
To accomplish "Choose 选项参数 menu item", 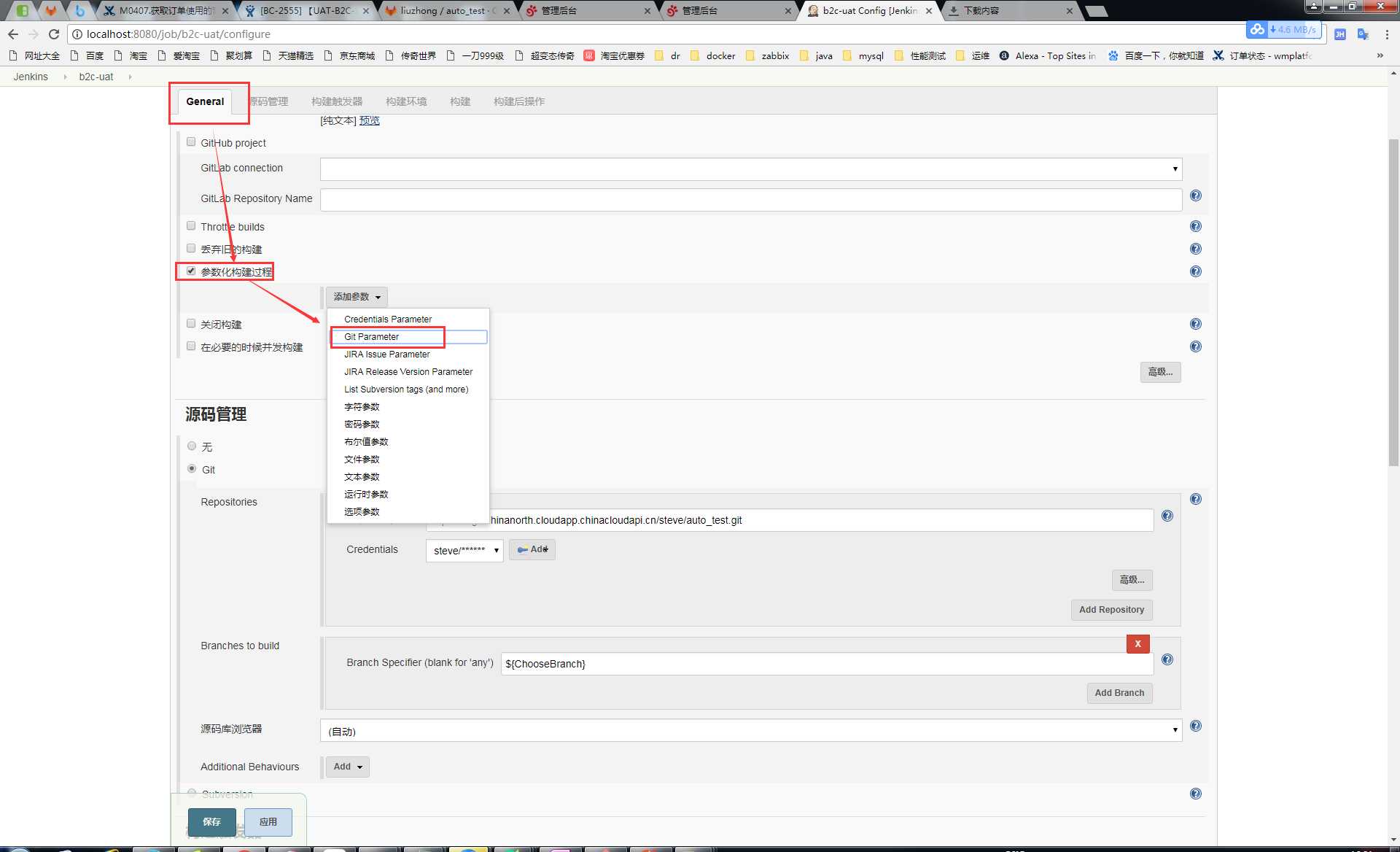I will click(408, 512).
